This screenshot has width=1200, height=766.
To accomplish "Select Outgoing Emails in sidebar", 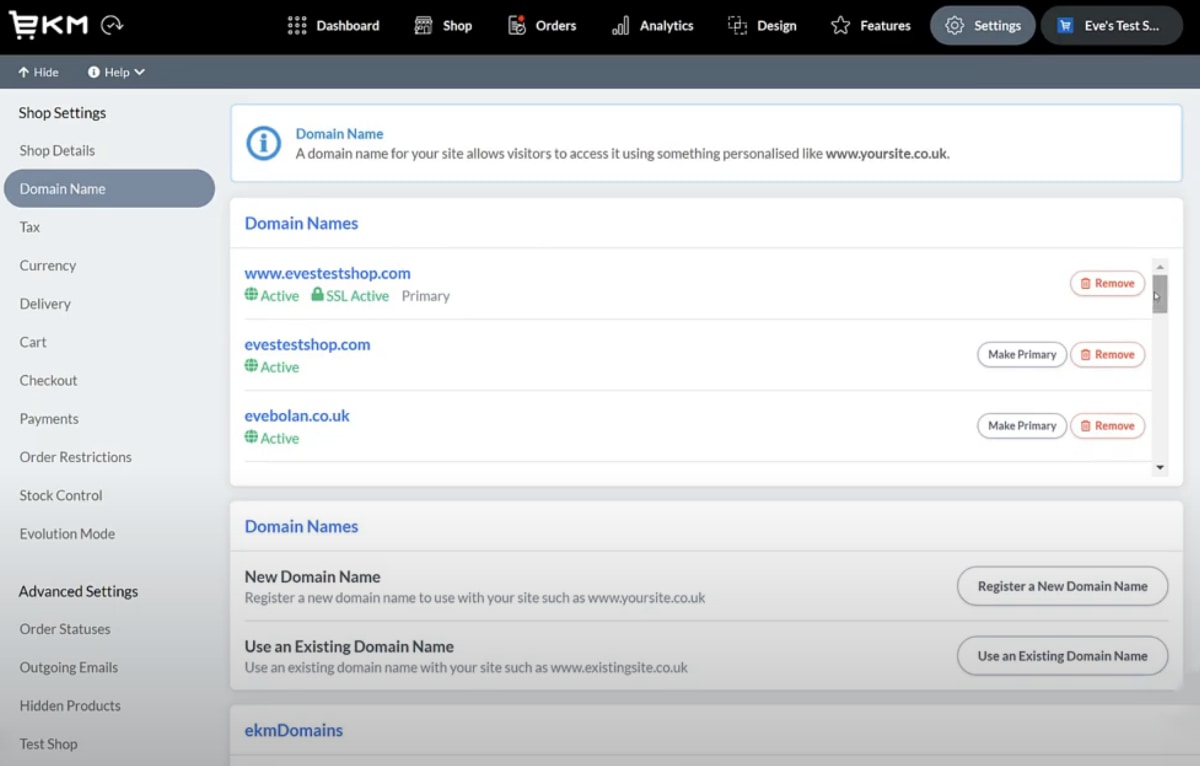I will coord(69,668).
